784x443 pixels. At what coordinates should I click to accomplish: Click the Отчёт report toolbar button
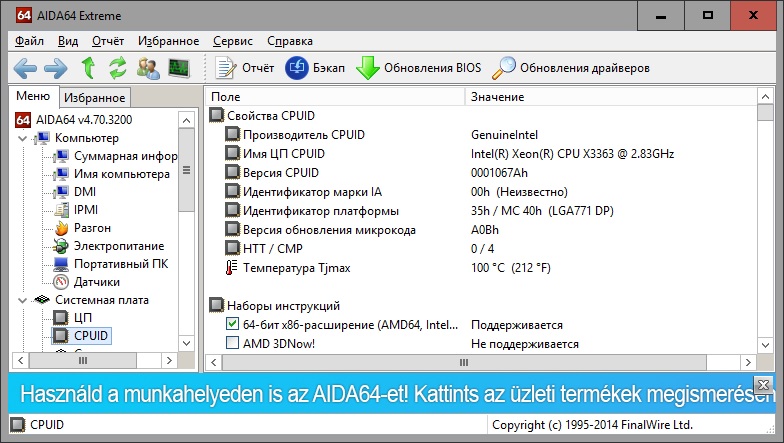pyautogui.click(x=244, y=68)
